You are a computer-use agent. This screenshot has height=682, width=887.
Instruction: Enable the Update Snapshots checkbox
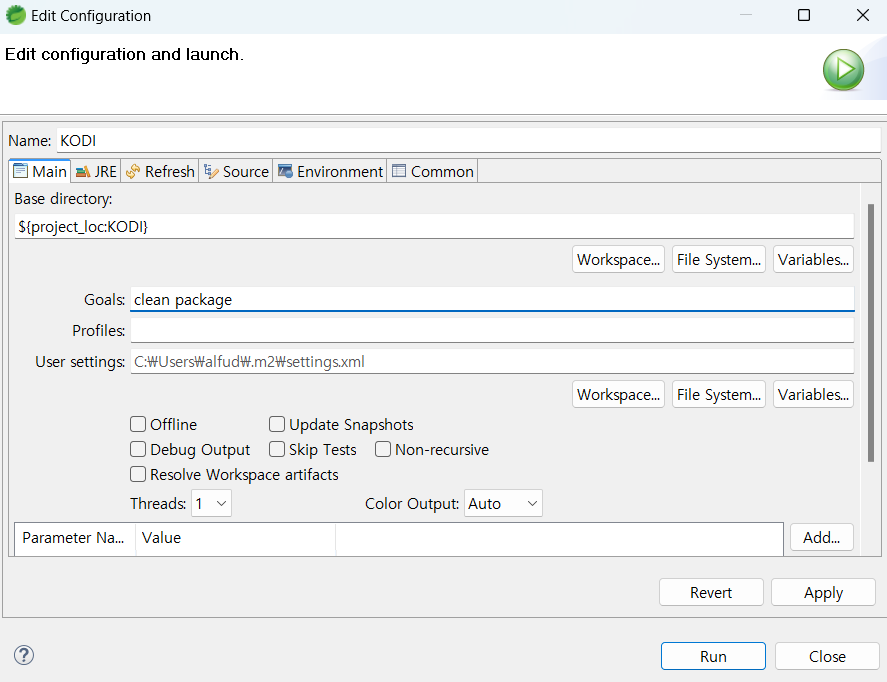point(277,424)
